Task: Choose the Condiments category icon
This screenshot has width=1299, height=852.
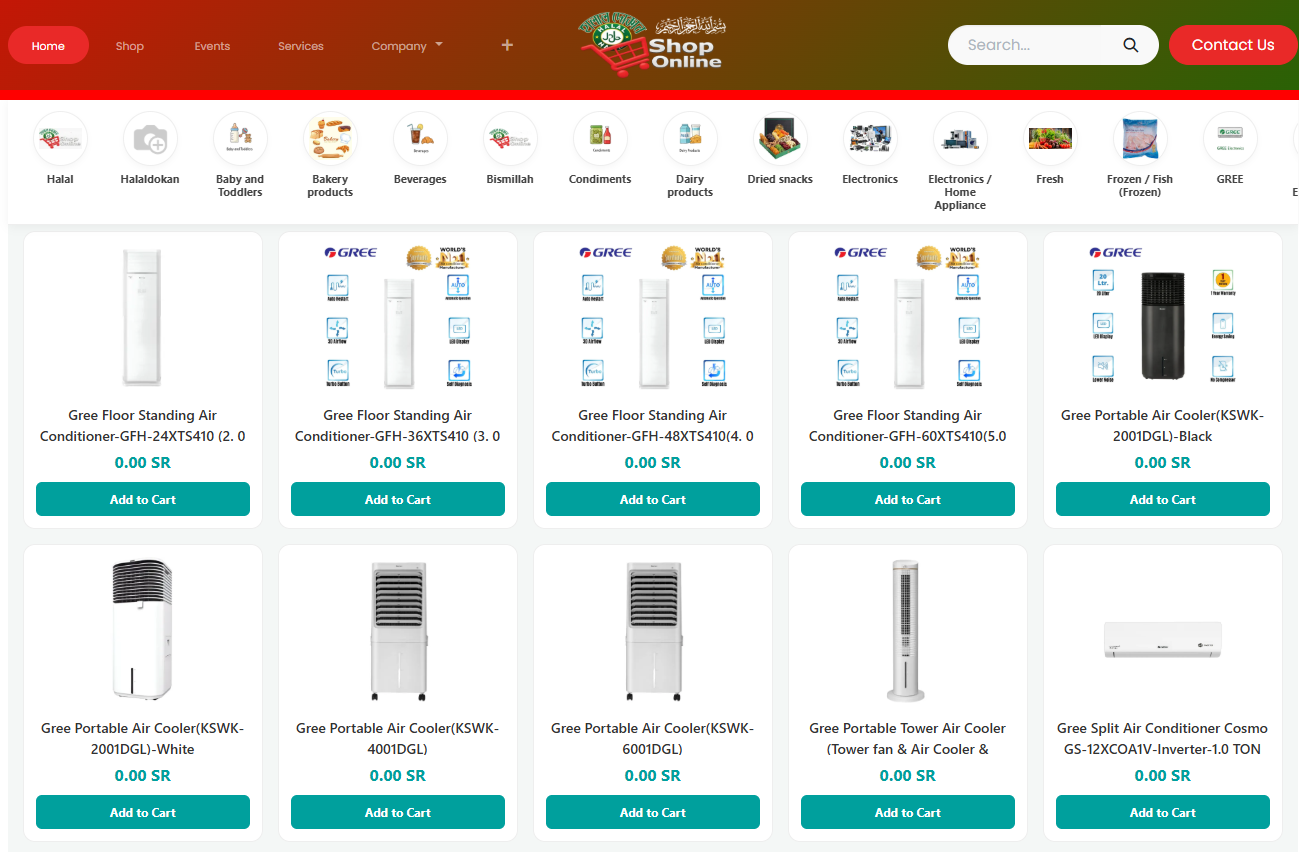Action: (600, 139)
